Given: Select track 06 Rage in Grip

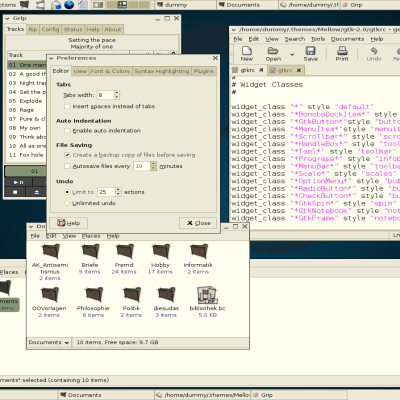Looking at the screenshot, I should click(x=27, y=110).
